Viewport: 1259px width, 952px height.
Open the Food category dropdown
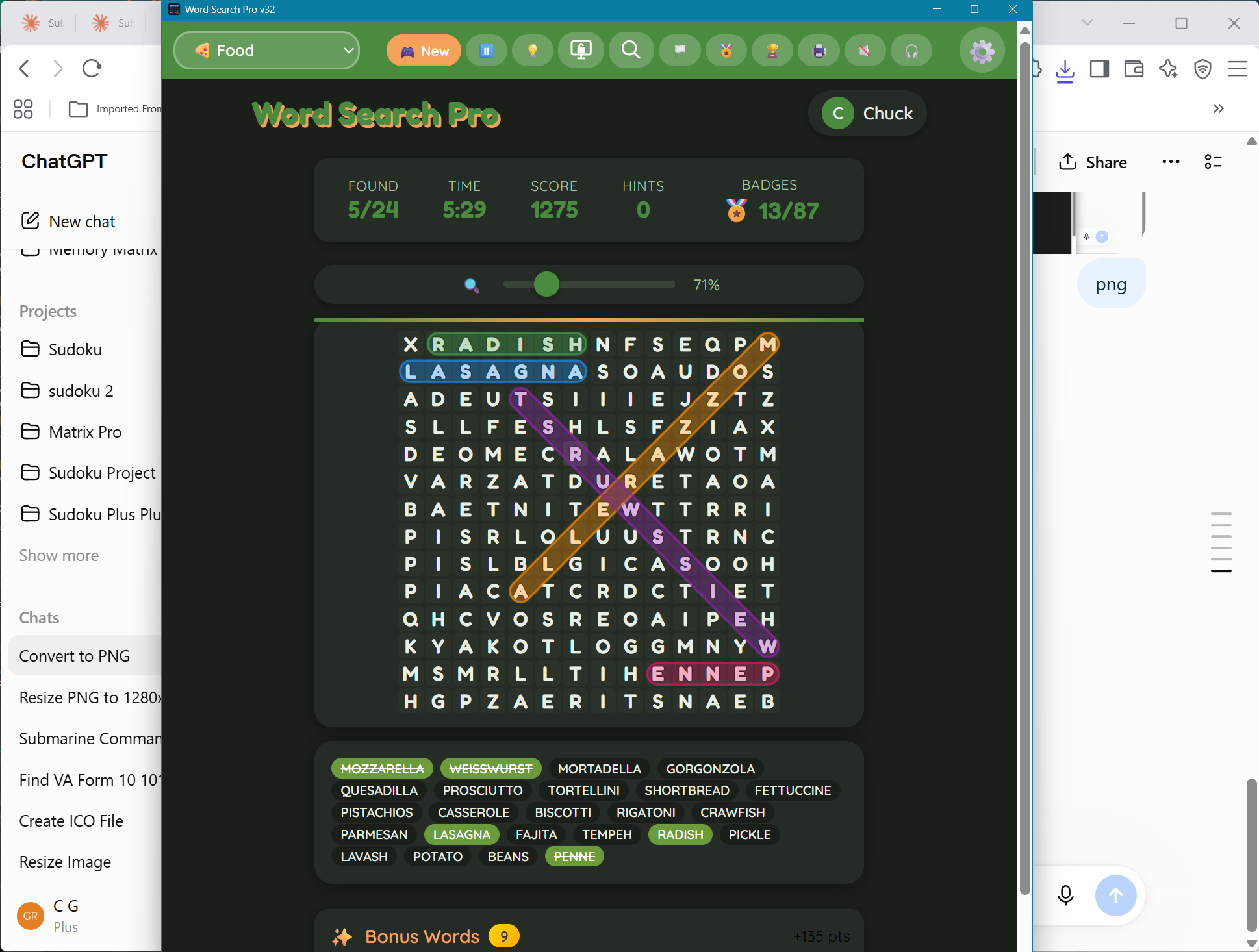click(267, 51)
